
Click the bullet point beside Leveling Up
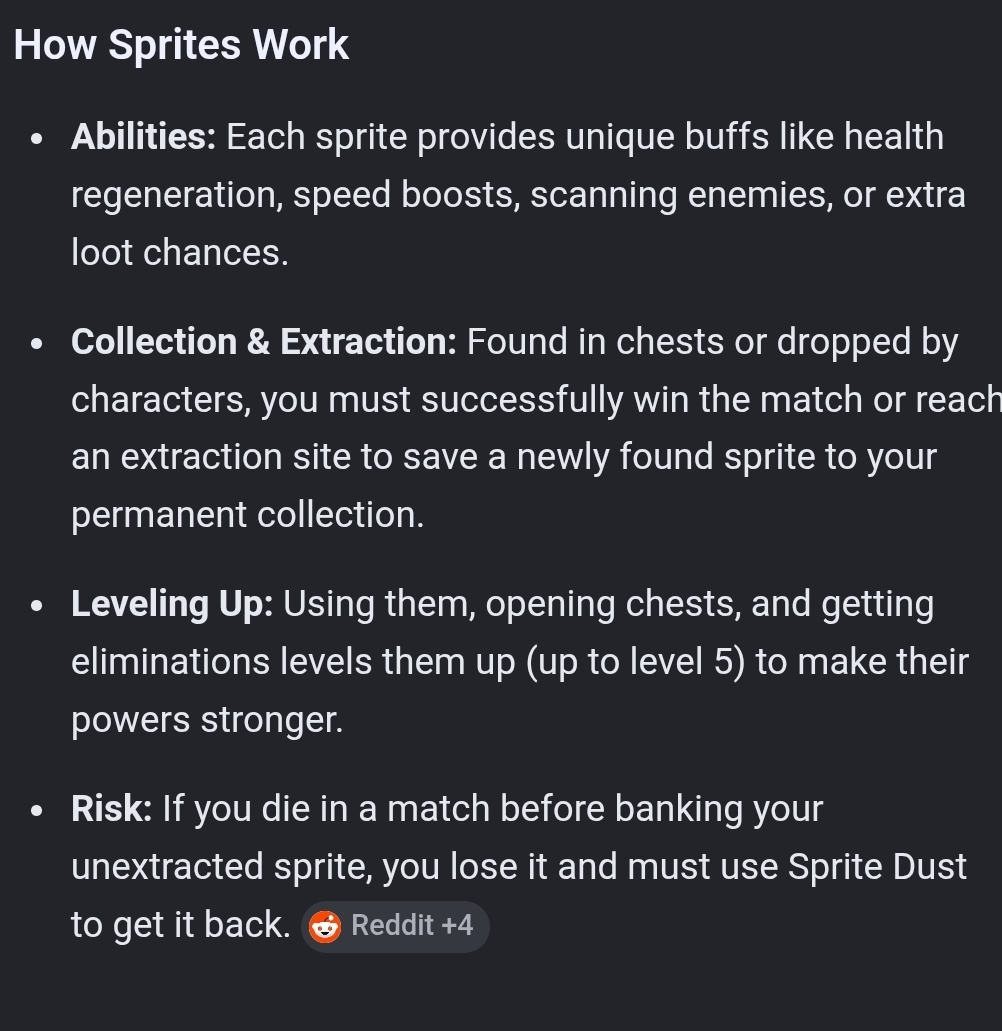[x=37, y=606]
